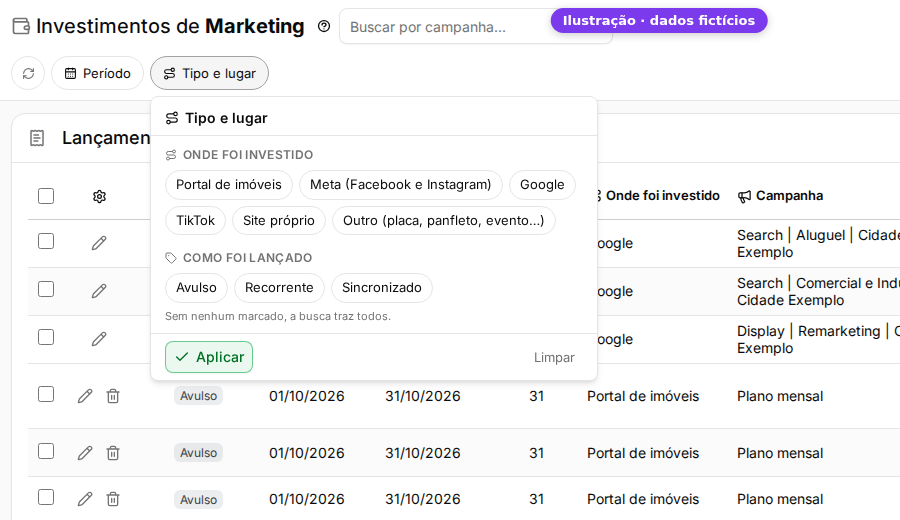This screenshot has width=900, height=520.
Task: Click the help icon beside Investimentos de Marketing
Action: (x=324, y=26)
